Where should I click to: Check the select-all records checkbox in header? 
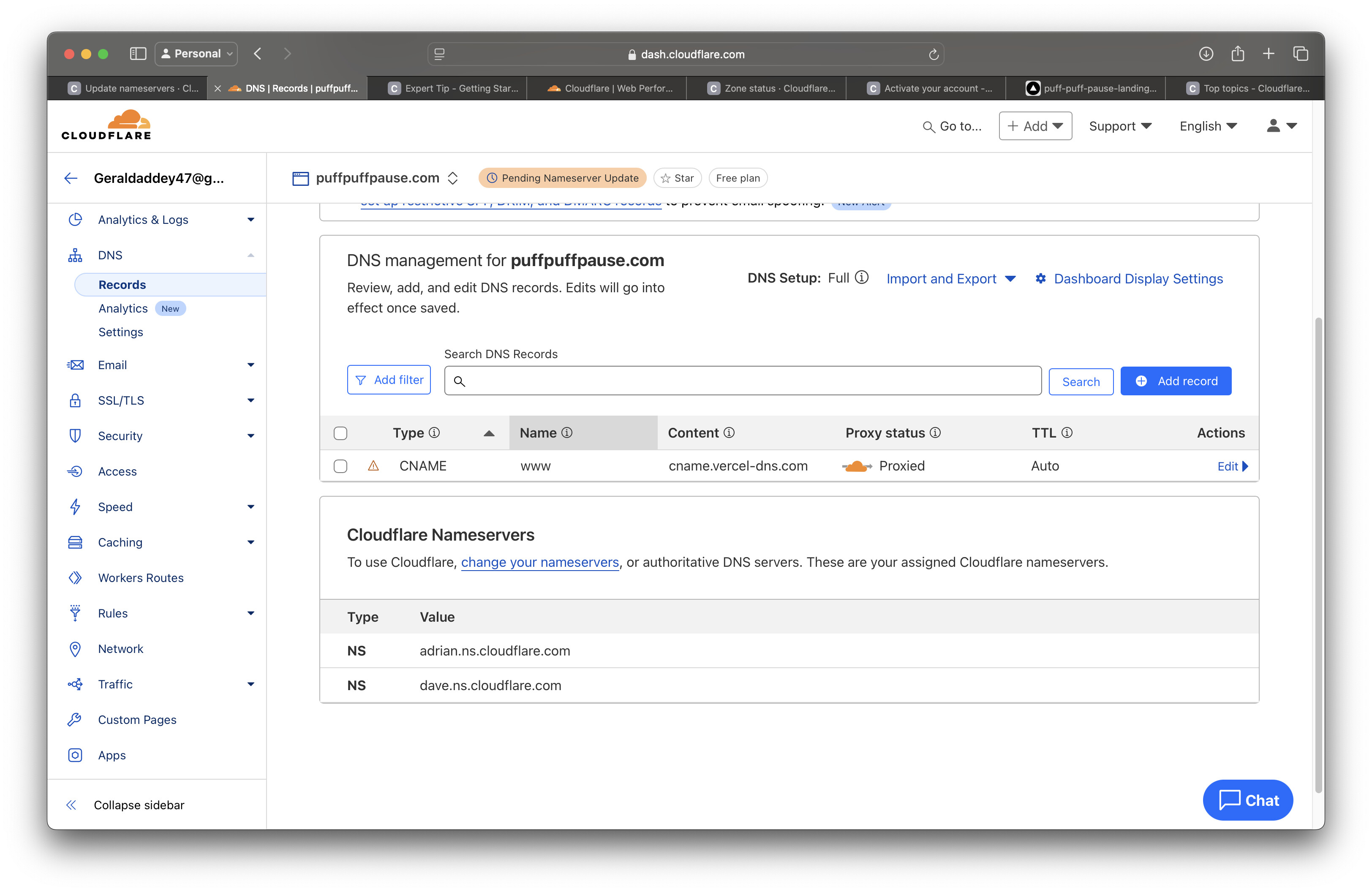[x=341, y=433]
